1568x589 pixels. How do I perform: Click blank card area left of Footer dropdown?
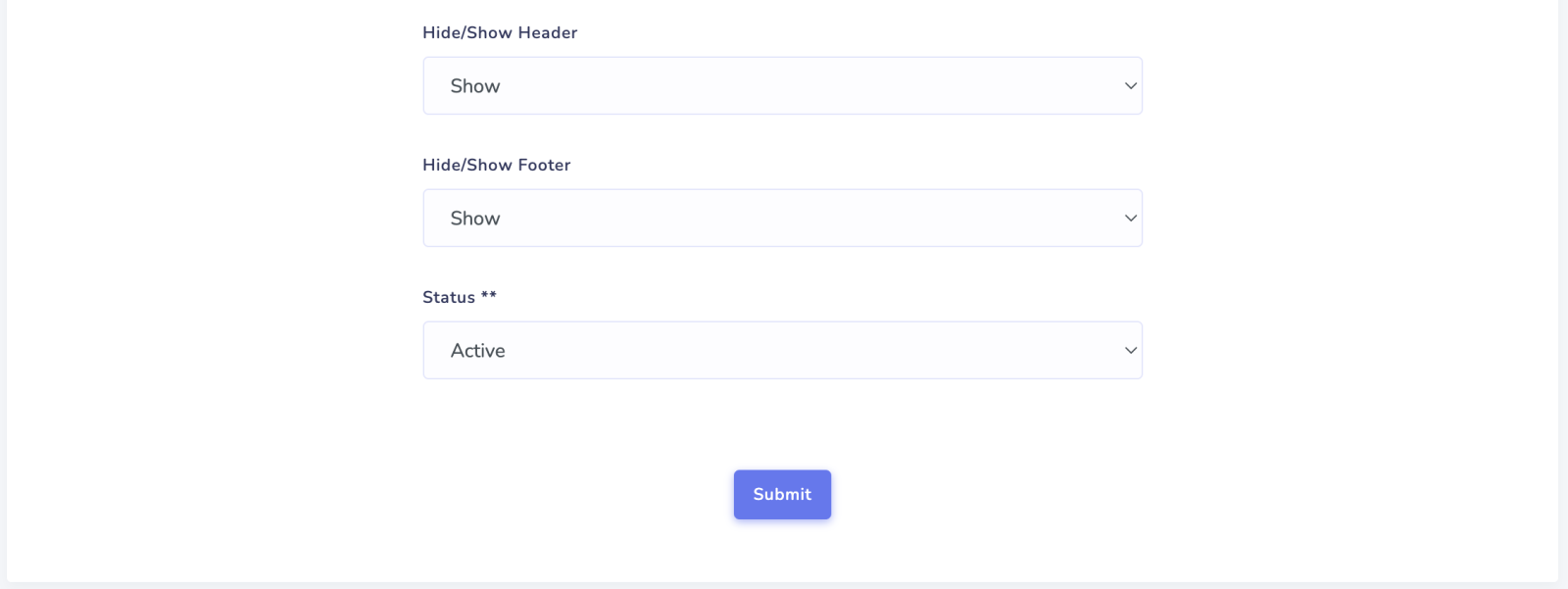click(x=216, y=219)
